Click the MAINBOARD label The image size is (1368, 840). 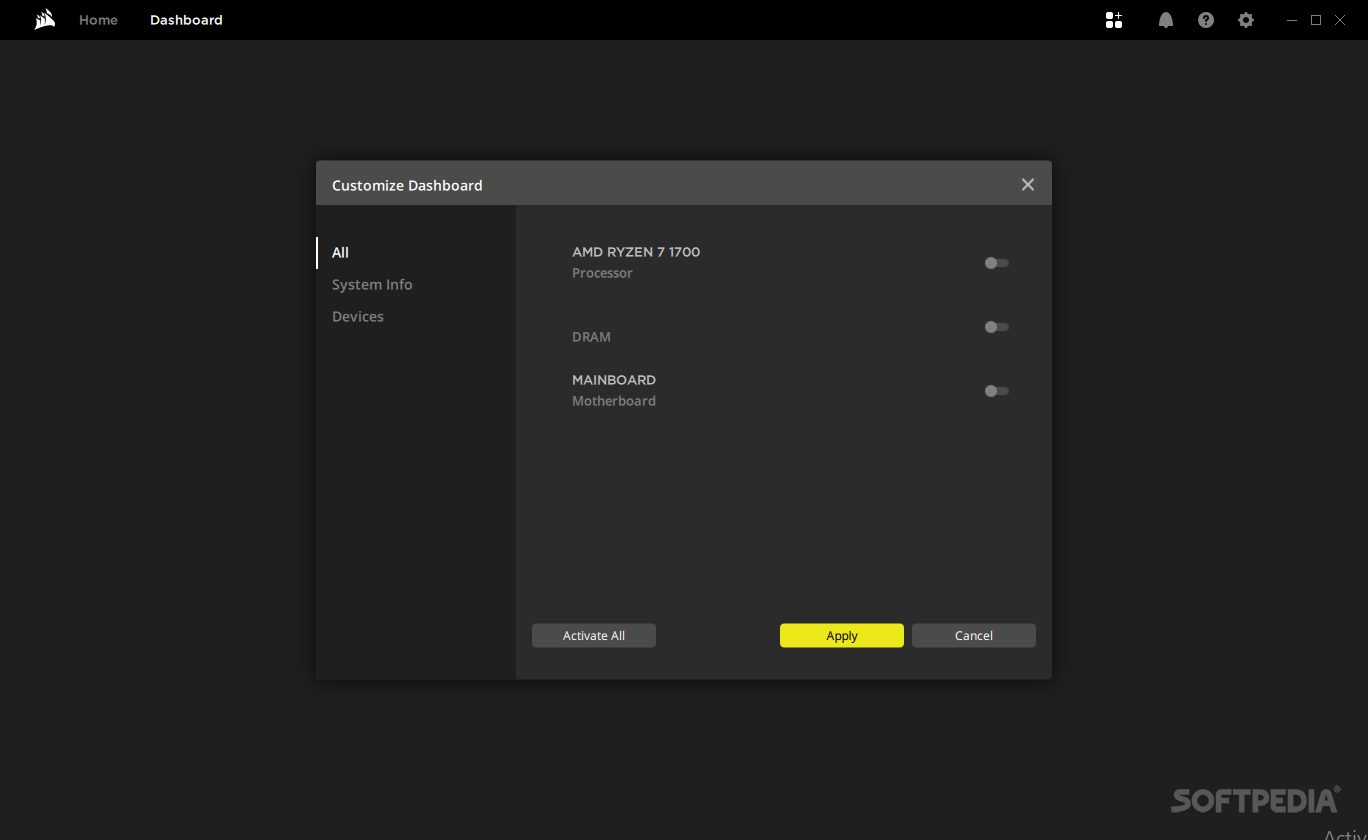(614, 380)
